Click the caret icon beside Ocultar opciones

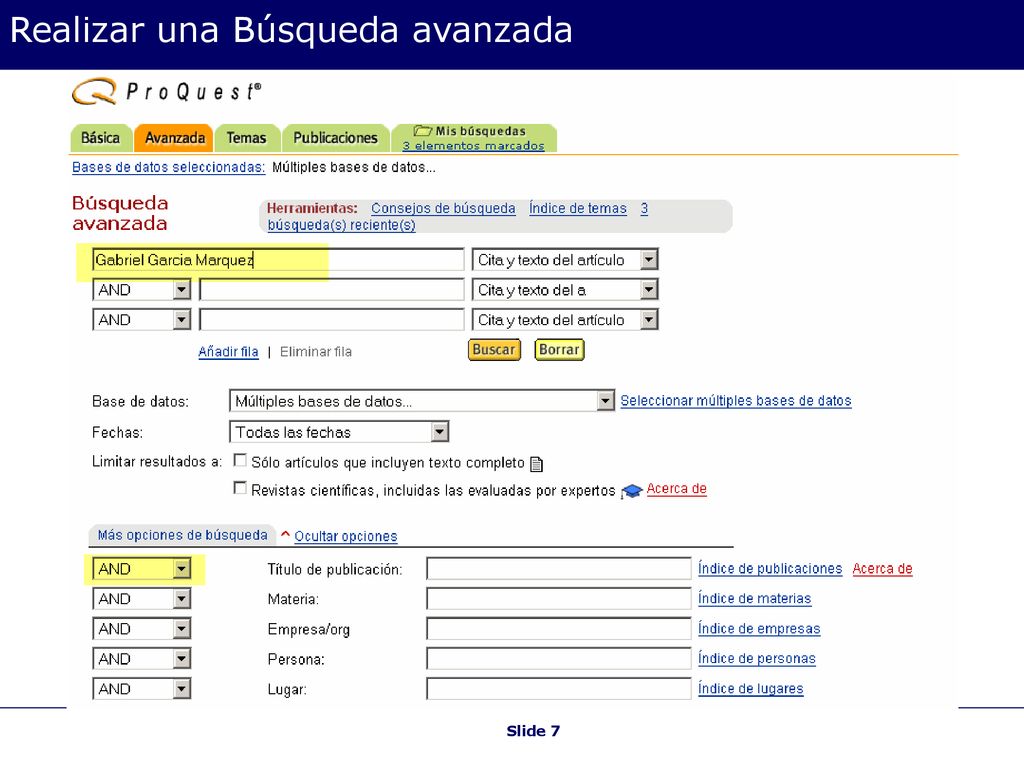click(285, 534)
